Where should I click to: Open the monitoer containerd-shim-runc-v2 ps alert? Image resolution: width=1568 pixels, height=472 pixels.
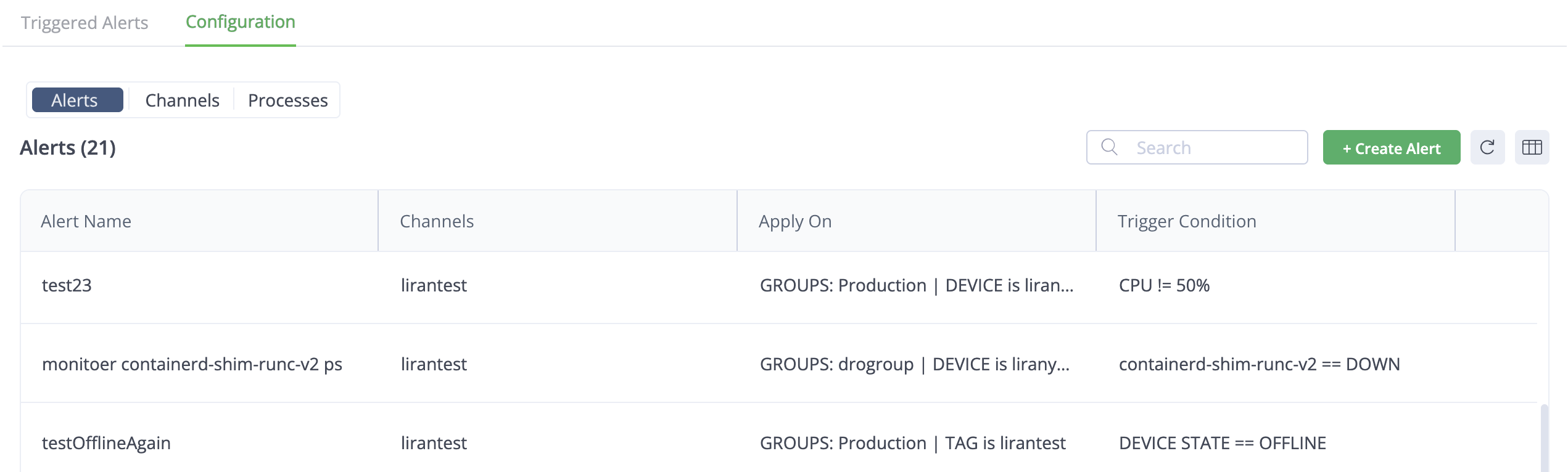(192, 364)
